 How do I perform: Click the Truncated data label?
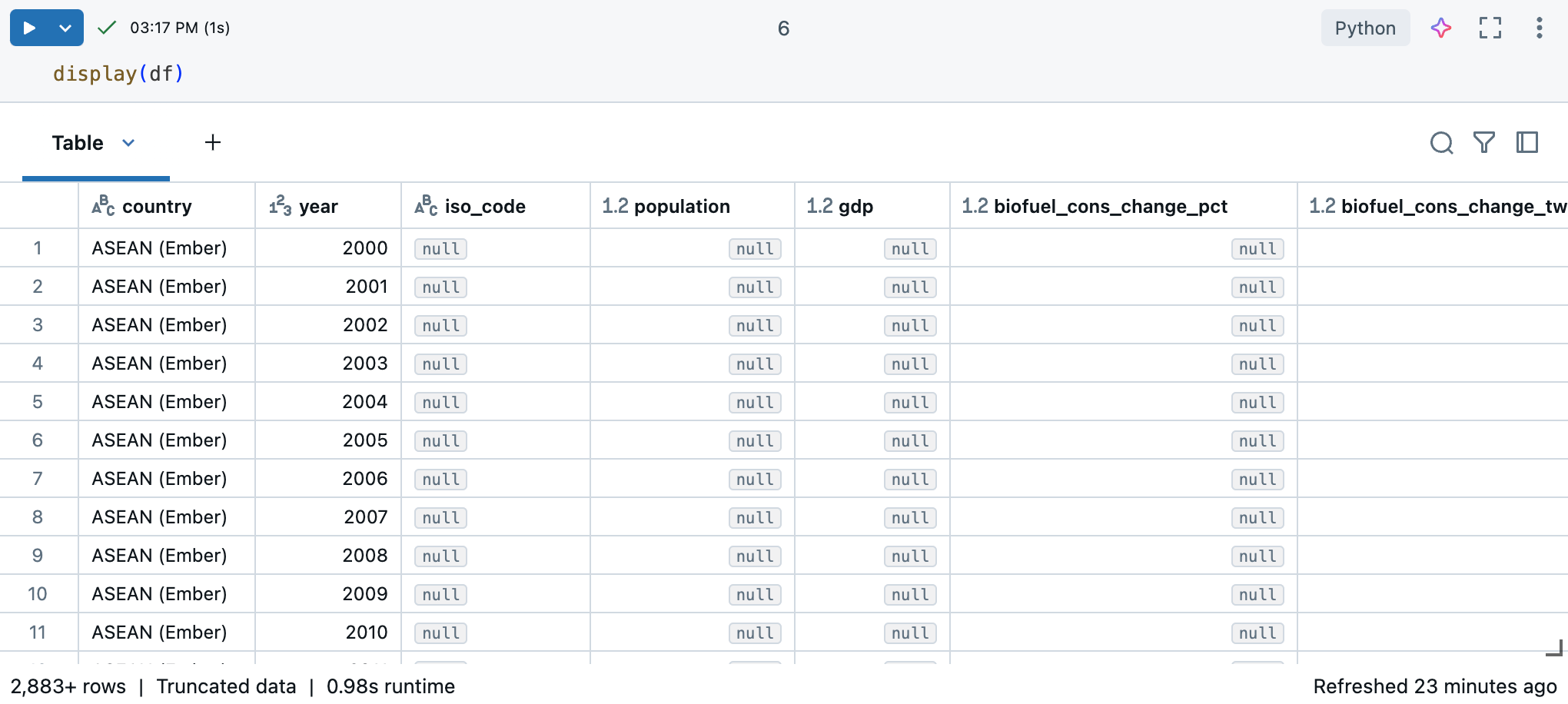227,686
